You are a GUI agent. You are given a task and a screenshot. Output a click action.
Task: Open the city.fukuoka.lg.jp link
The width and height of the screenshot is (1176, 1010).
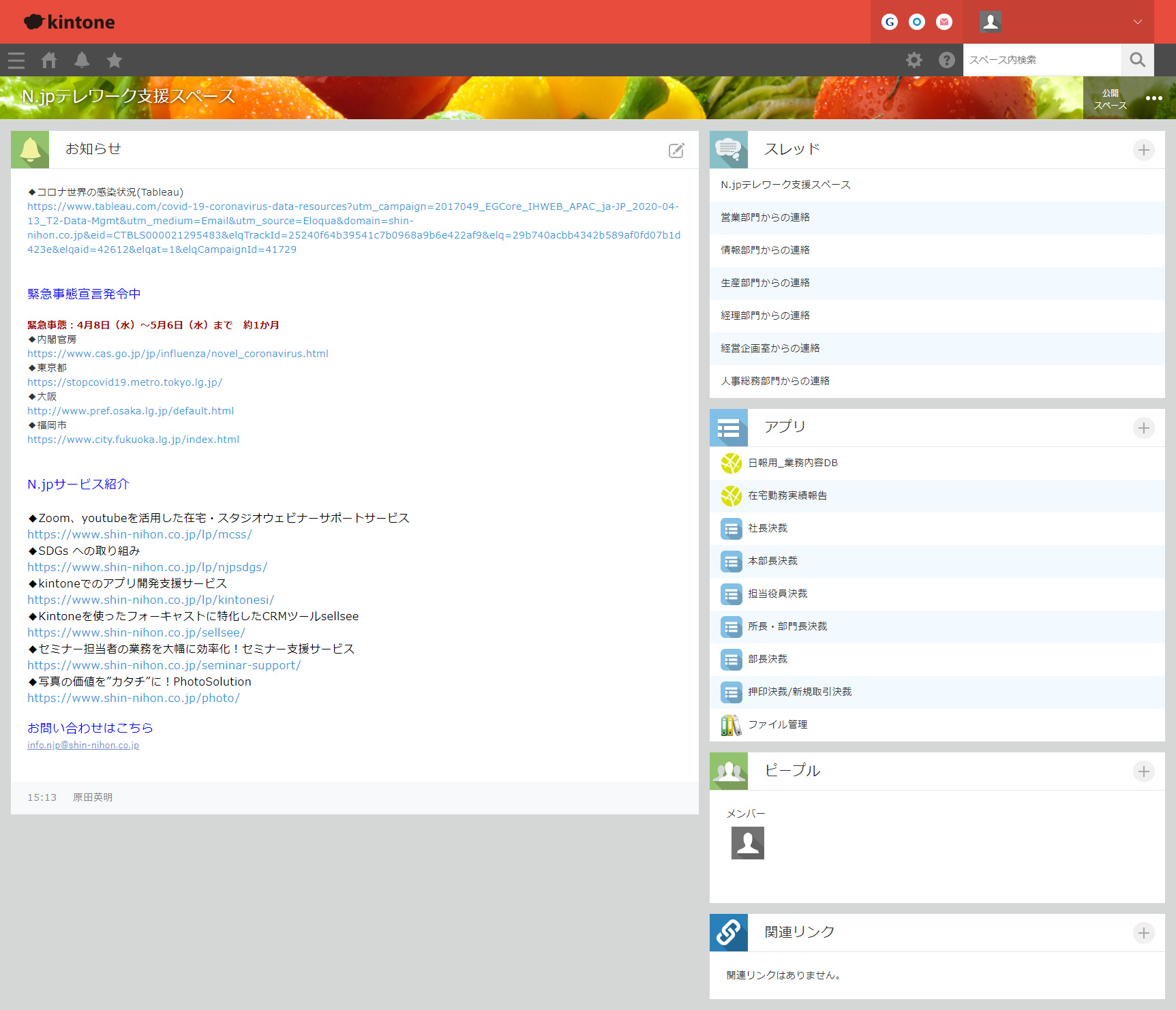(x=133, y=440)
